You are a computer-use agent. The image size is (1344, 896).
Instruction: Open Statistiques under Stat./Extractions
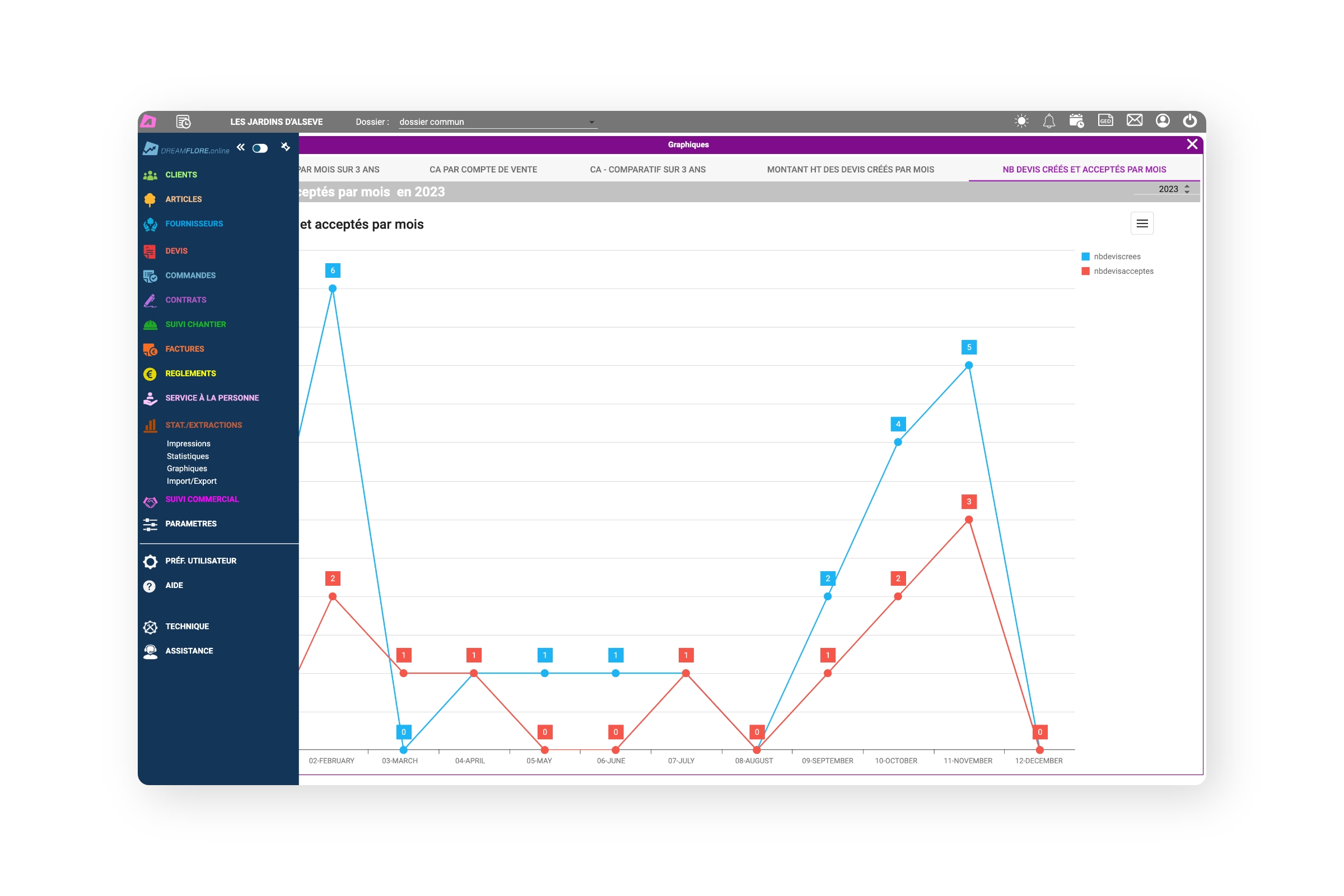(188, 456)
